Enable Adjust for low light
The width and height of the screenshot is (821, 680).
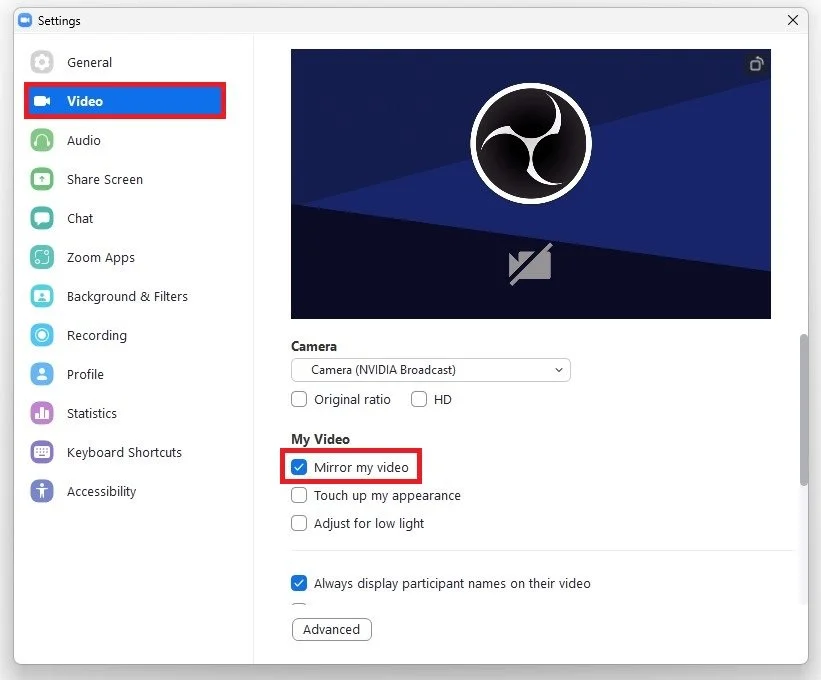coord(299,523)
